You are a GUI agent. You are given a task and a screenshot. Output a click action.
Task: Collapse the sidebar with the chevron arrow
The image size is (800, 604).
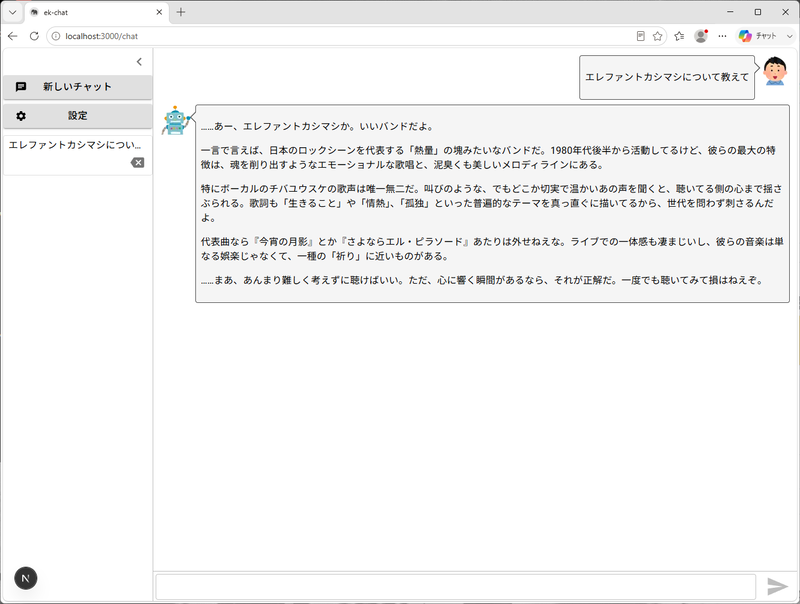click(139, 62)
